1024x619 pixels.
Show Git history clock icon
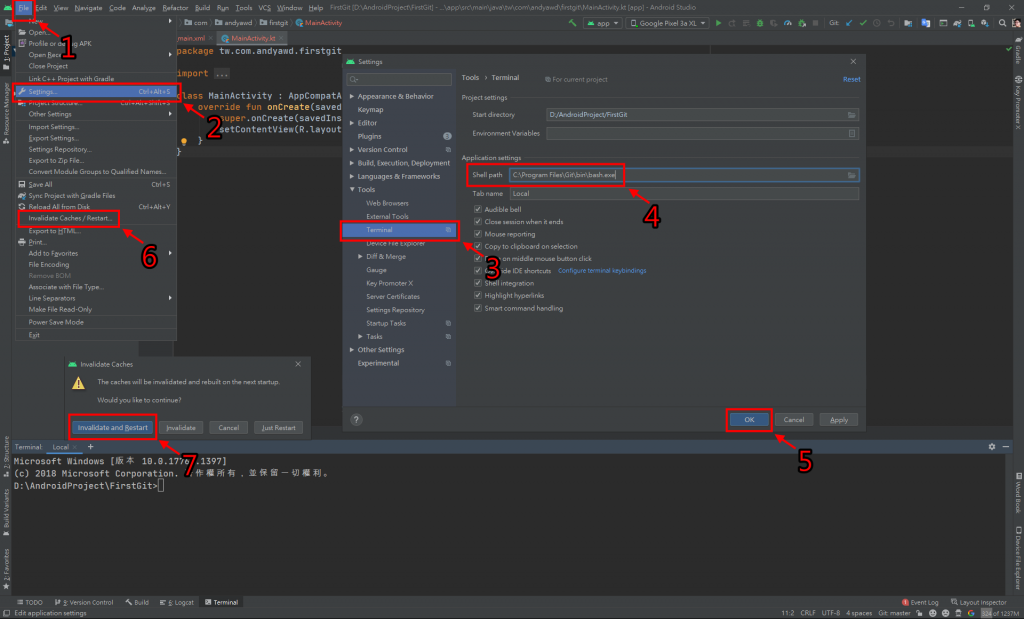[876, 23]
